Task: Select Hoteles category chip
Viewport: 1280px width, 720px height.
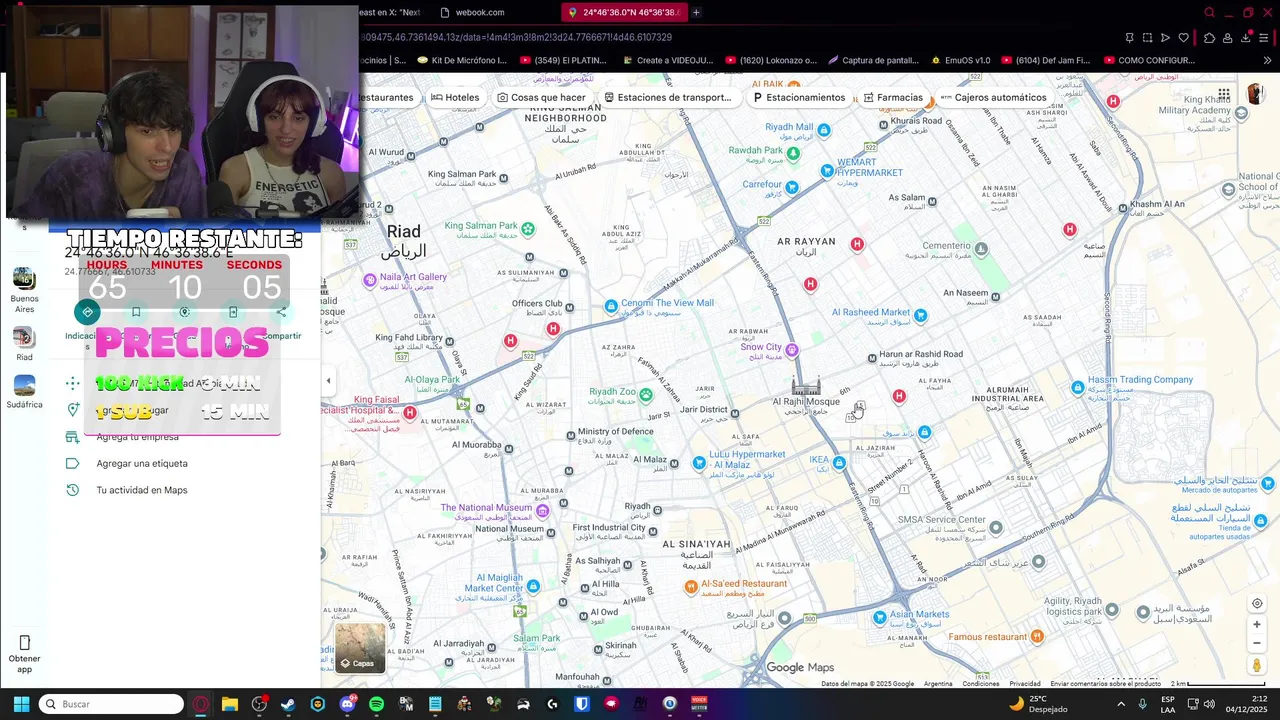Action: (x=455, y=97)
